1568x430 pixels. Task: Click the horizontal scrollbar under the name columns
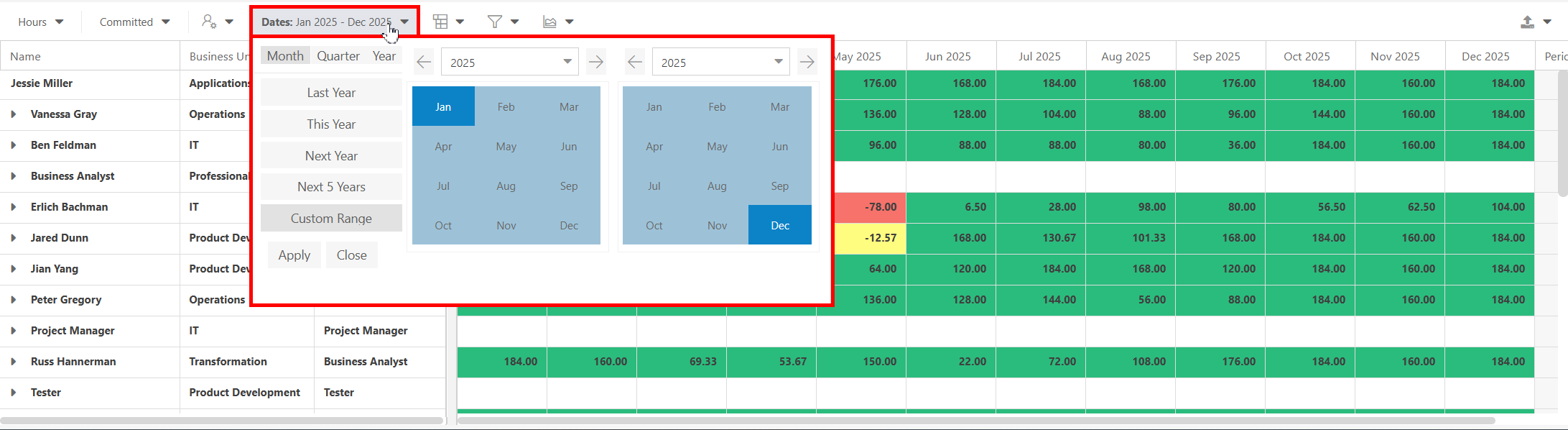[x=221, y=421]
